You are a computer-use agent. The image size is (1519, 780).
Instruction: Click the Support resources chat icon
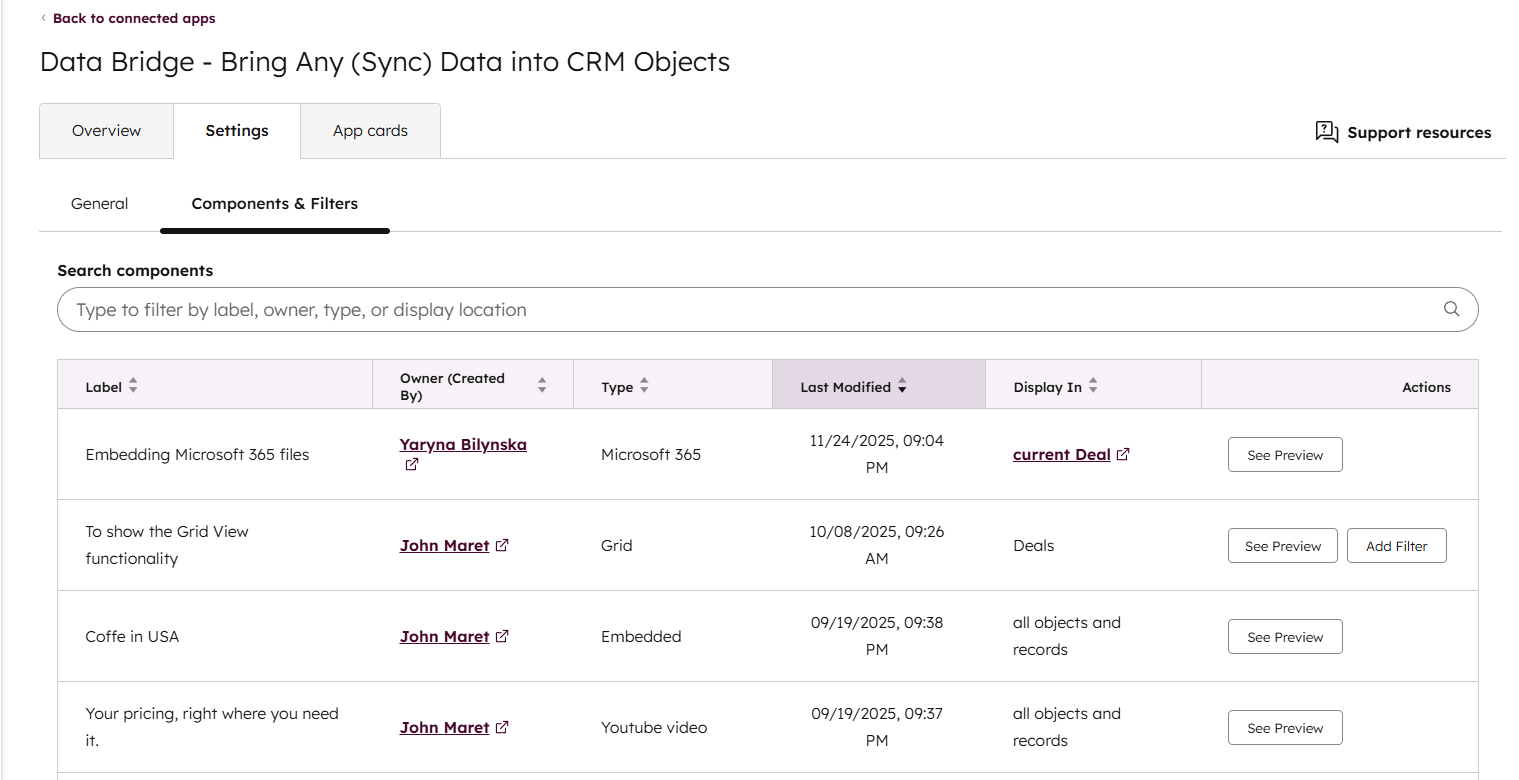[x=1326, y=132]
